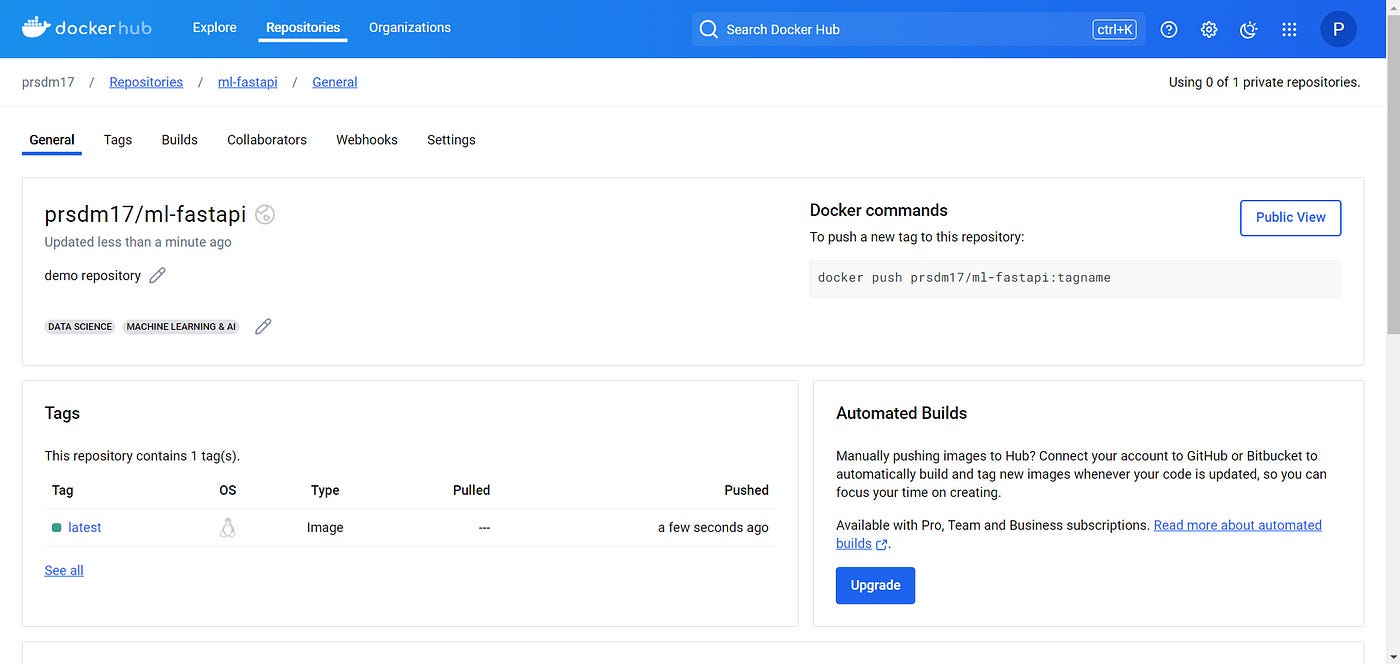This screenshot has height=664, width=1400.
Task: Click the Automated Builds heading
Action: coord(901,413)
